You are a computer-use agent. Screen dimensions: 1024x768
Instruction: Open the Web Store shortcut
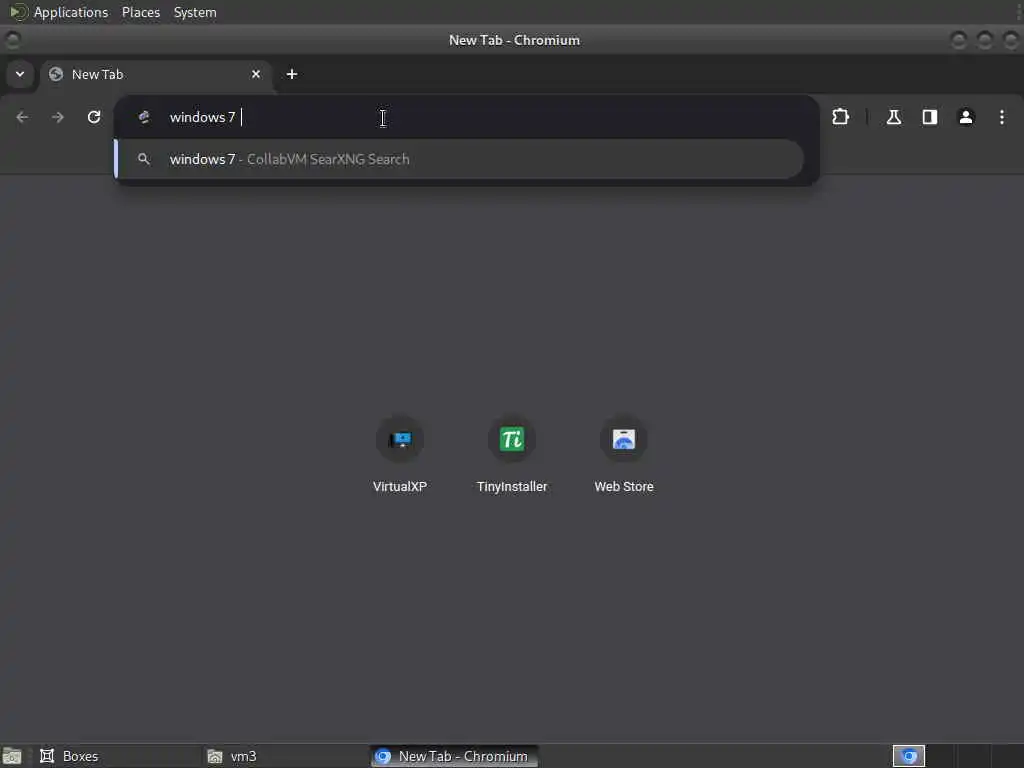(x=624, y=455)
